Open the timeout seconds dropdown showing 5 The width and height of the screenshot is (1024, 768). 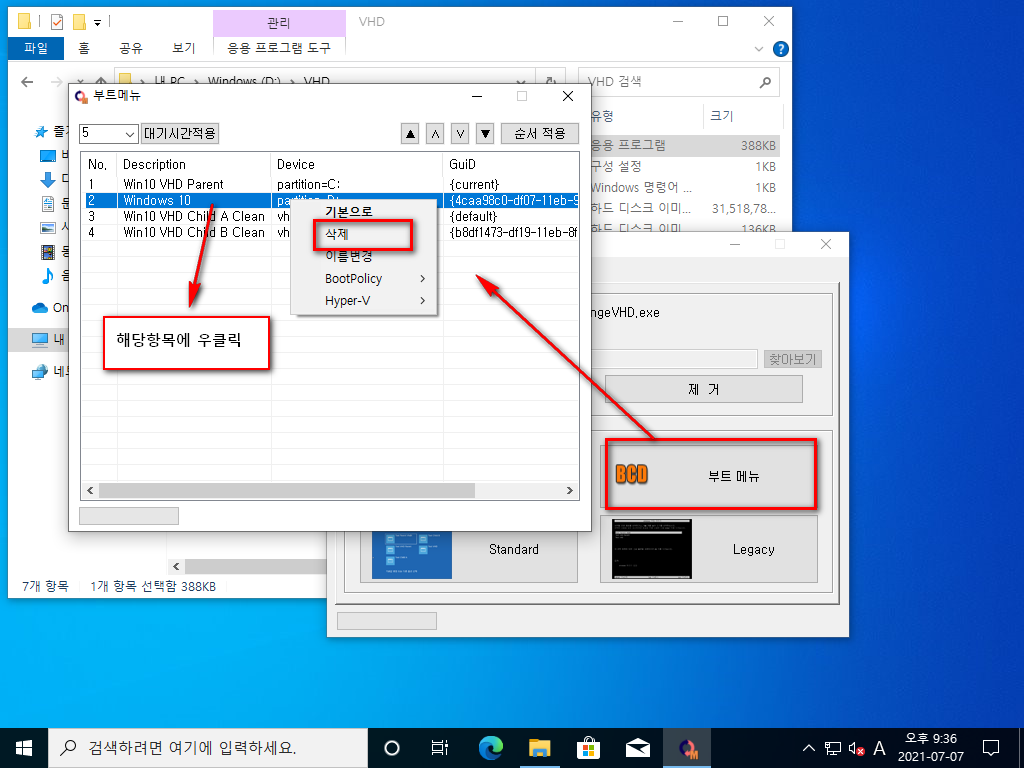click(109, 133)
